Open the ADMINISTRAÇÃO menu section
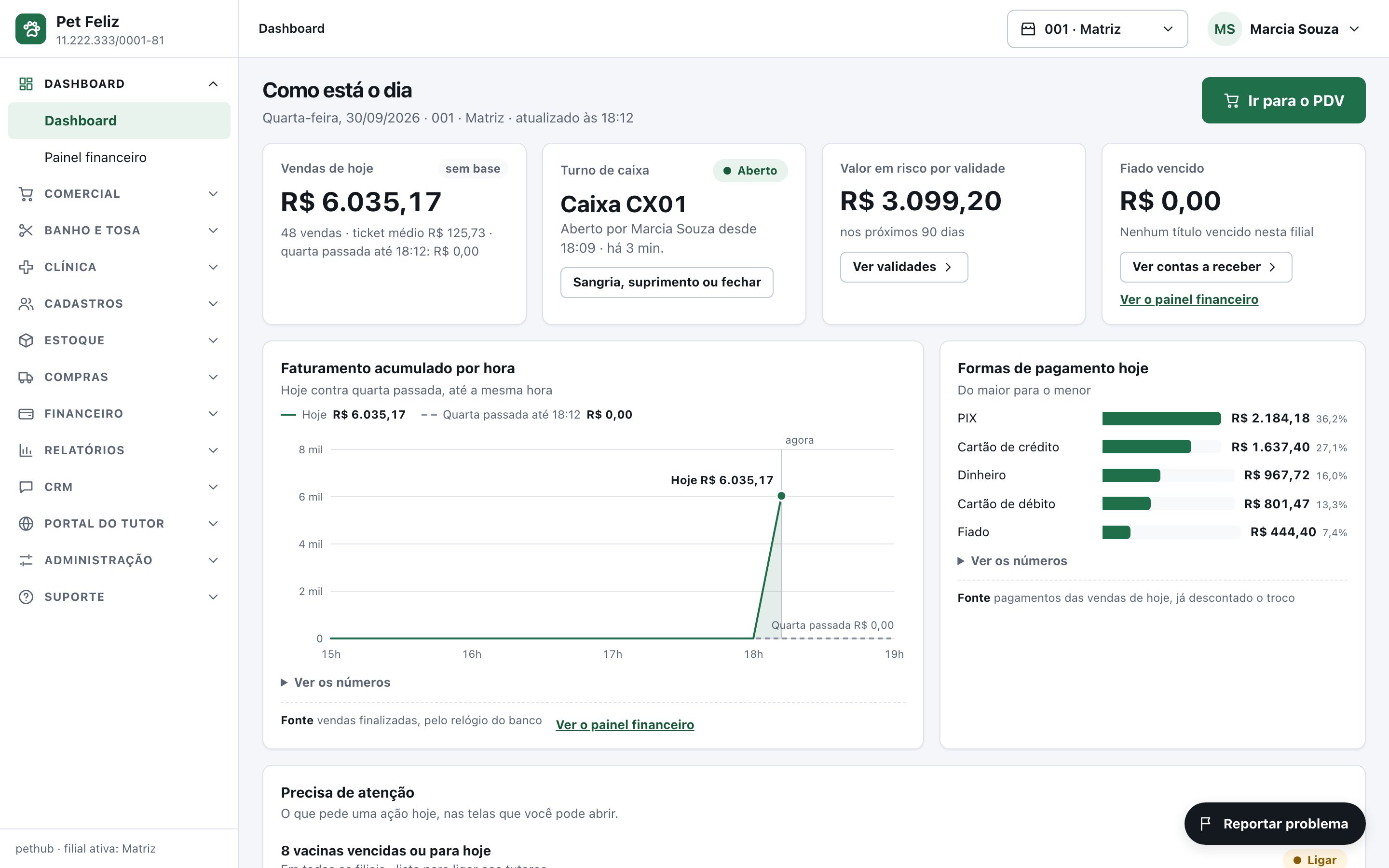 [x=119, y=560]
